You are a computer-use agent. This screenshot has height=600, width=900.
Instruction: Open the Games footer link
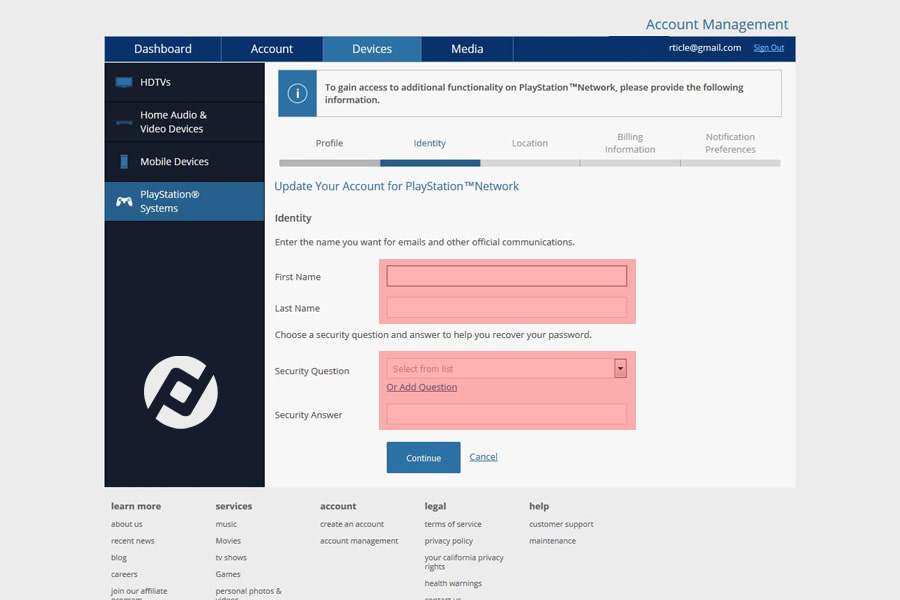click(x=228, y=574)
